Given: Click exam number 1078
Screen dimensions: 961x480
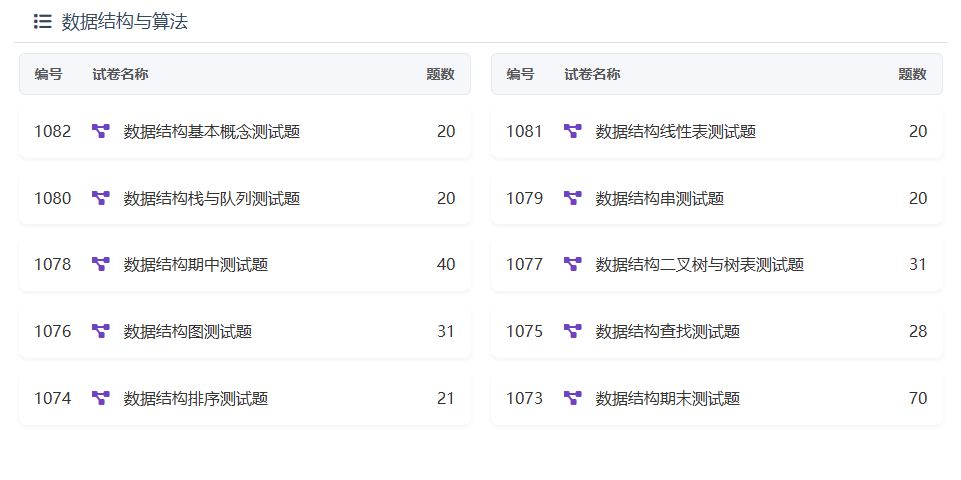Looking at the screenshot, I should point(53,264).
